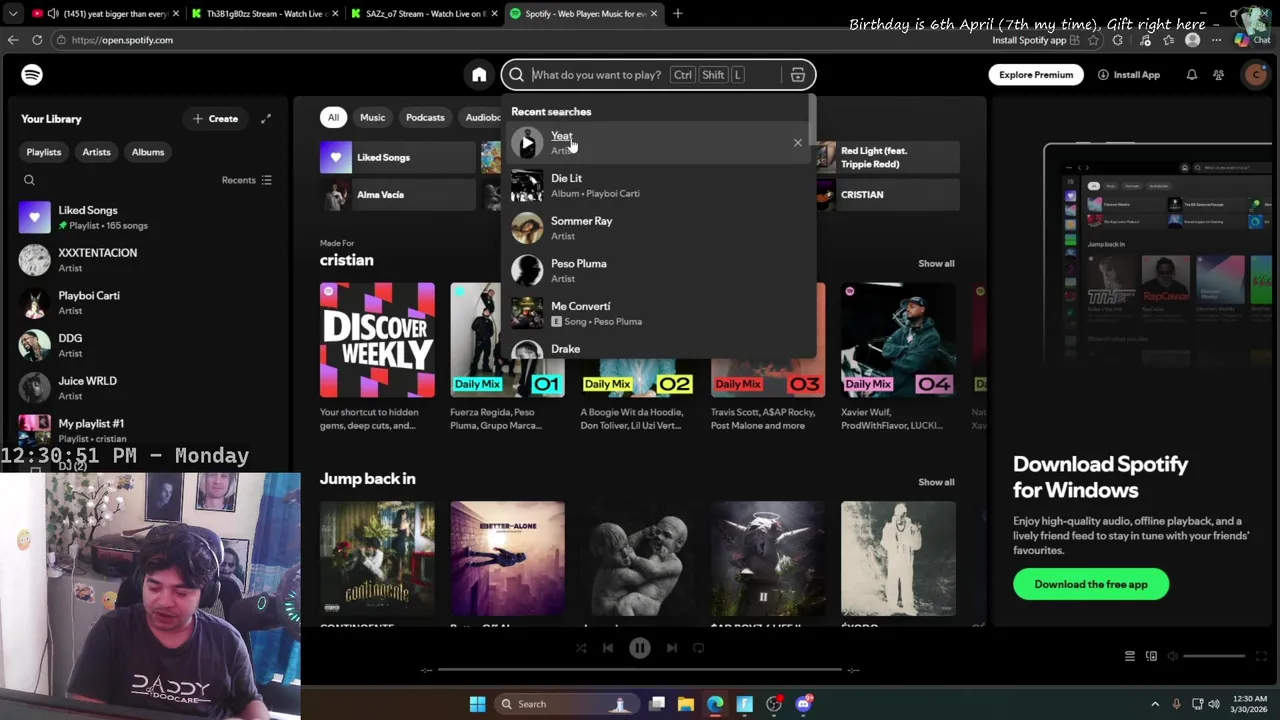Click the Spotify logo icon
The height and width of the screenshot is (720, 1280).
click(32, 75)
